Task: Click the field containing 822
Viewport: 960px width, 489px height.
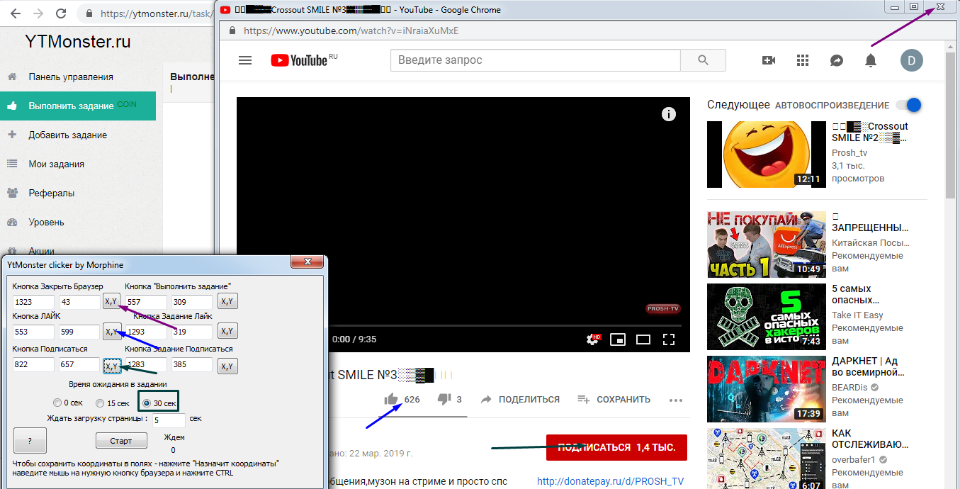Action: tap(34, 364)
